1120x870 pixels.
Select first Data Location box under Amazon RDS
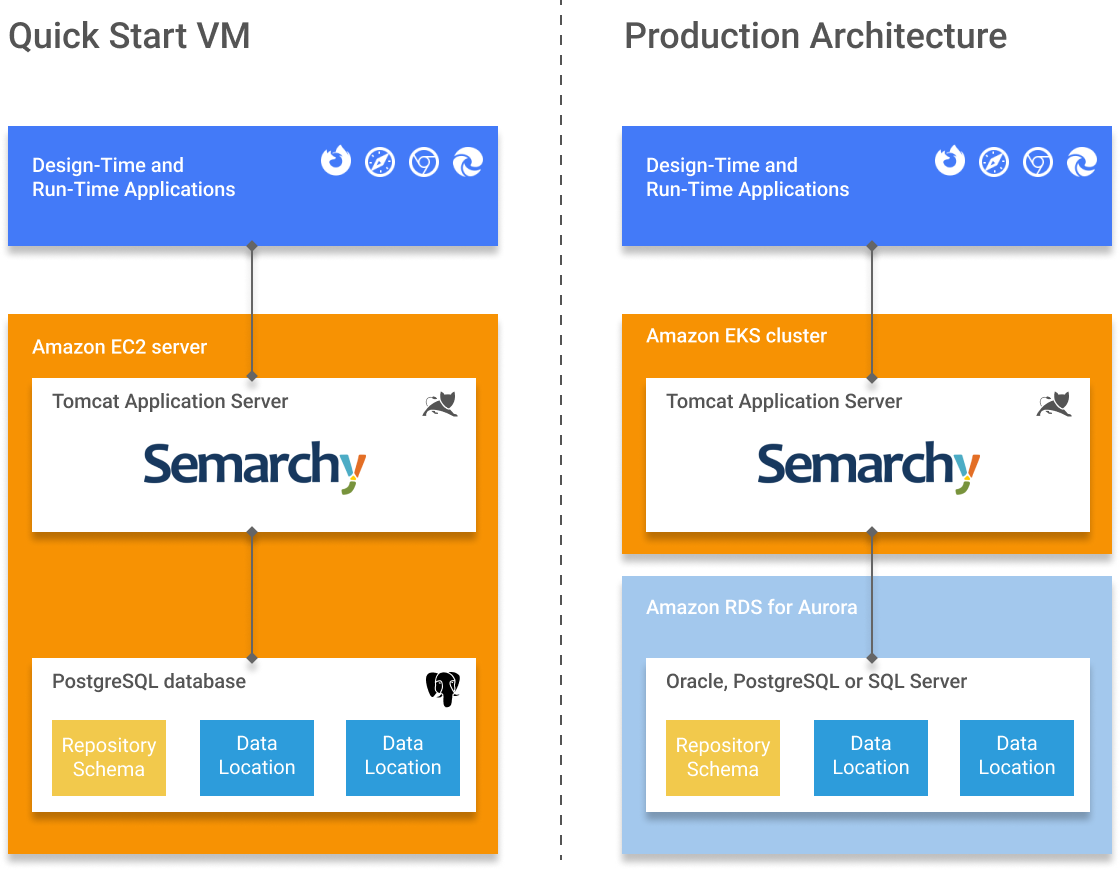click(x=871, y=758)
